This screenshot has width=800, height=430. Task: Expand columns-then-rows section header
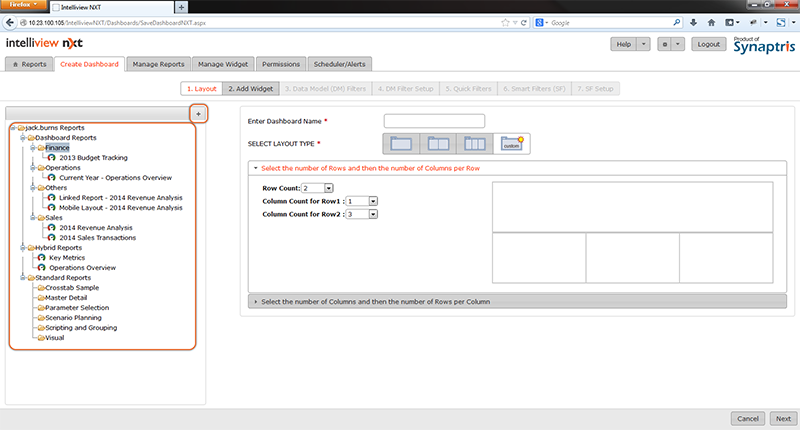coord(517,302)
